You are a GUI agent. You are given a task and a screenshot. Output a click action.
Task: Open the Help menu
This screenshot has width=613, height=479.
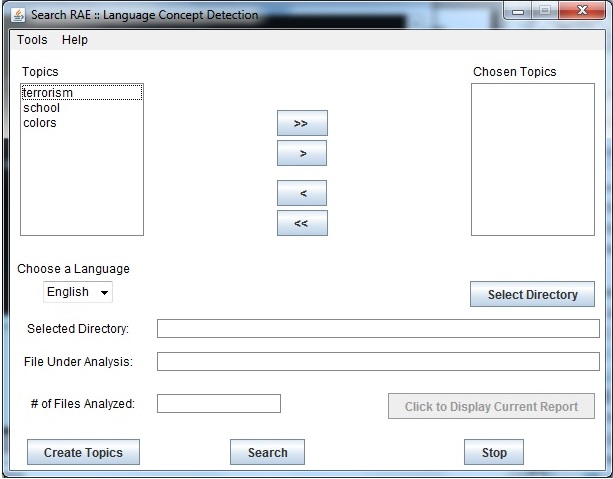point(75,40)
